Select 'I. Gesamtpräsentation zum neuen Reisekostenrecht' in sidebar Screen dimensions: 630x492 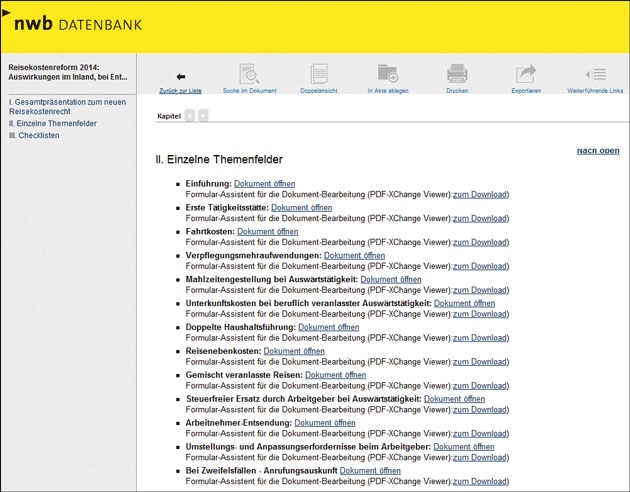[66, 107]
